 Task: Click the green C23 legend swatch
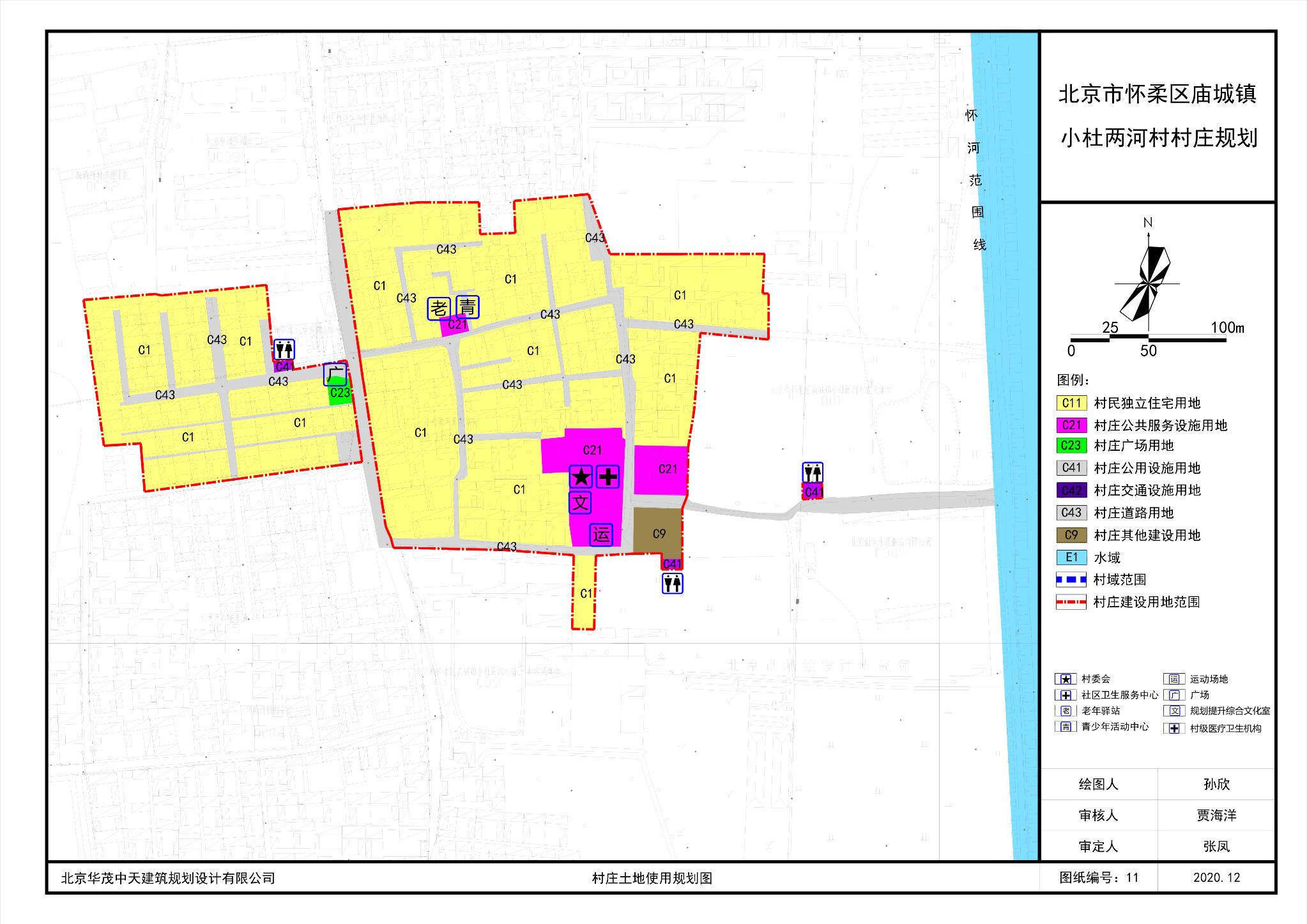click(1071, 446)
